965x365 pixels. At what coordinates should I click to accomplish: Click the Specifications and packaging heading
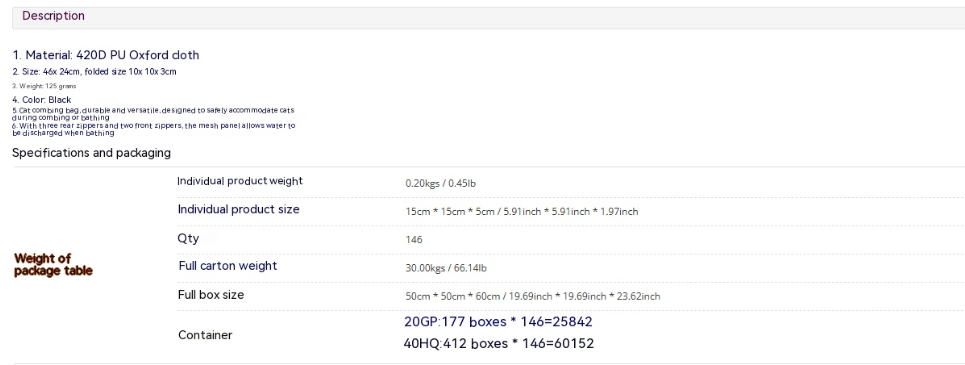pyautogui.click(x=92, y=153)
